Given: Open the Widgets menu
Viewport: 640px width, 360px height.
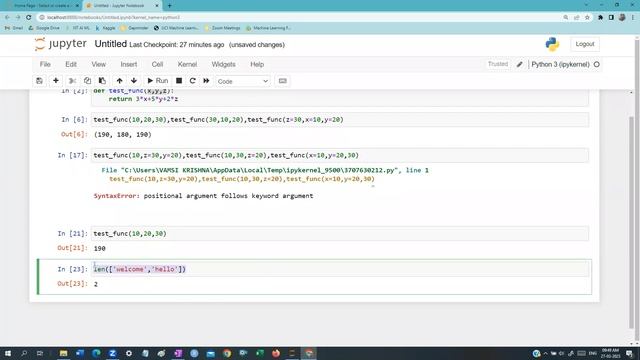Looking at the screenshot, I should pos(223,64).
